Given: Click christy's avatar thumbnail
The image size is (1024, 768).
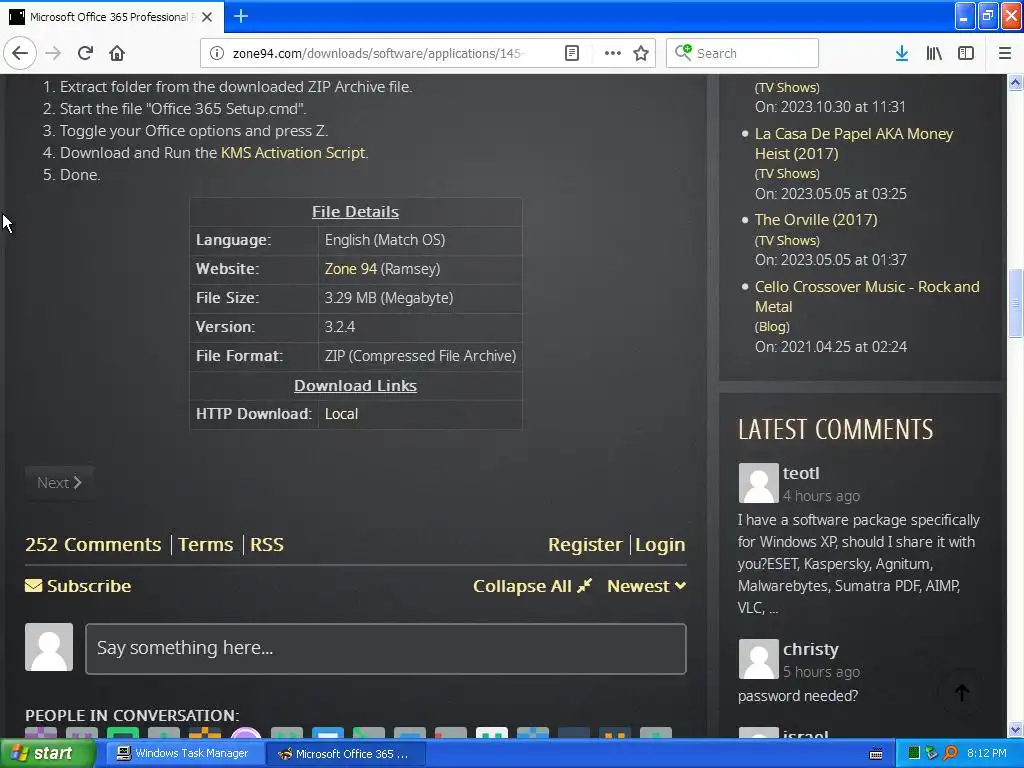Looking at the screenshot, I should click(x=758, y=659).
